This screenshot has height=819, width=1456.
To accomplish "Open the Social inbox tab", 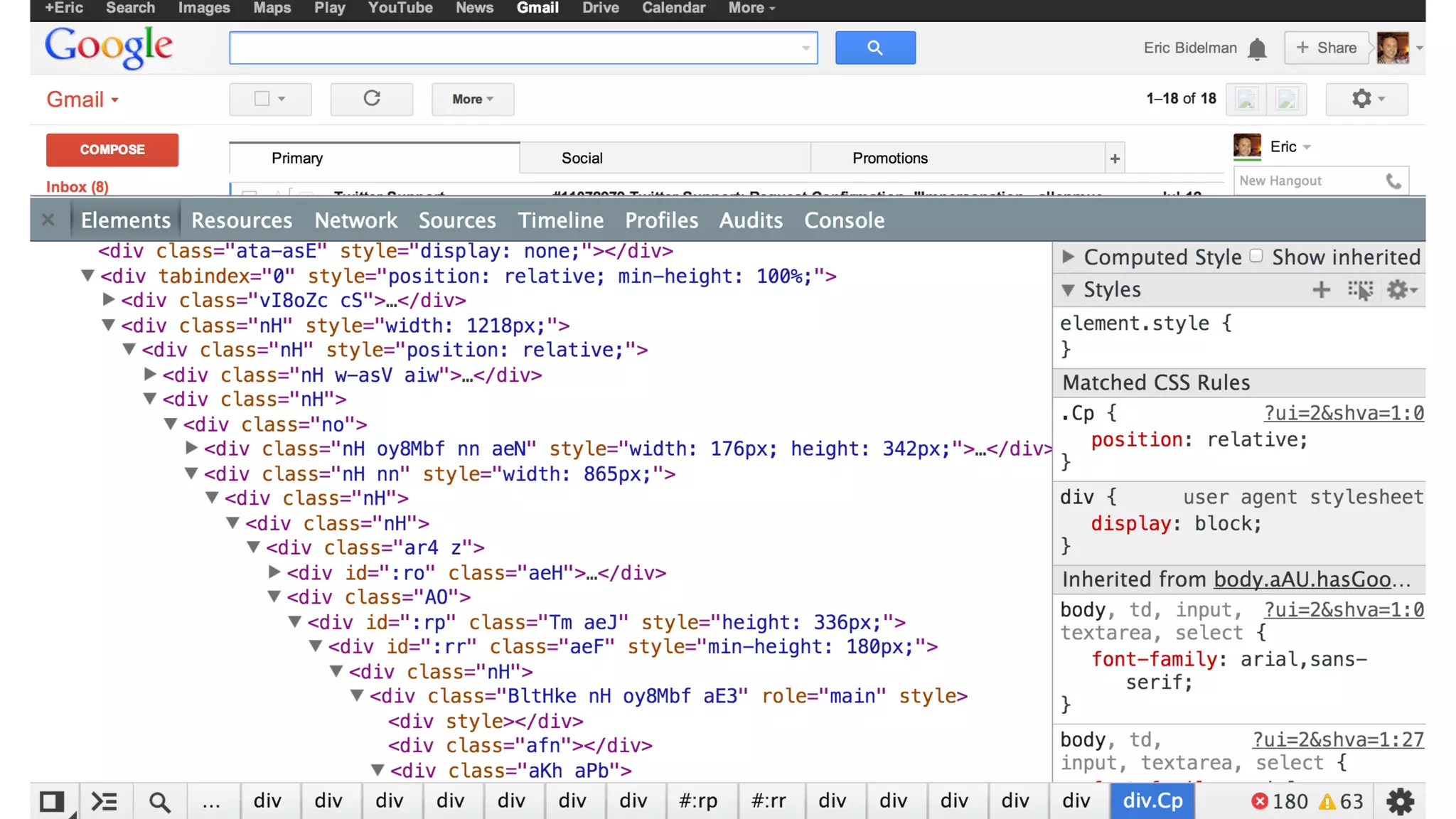I will click(x=582, y=158).
